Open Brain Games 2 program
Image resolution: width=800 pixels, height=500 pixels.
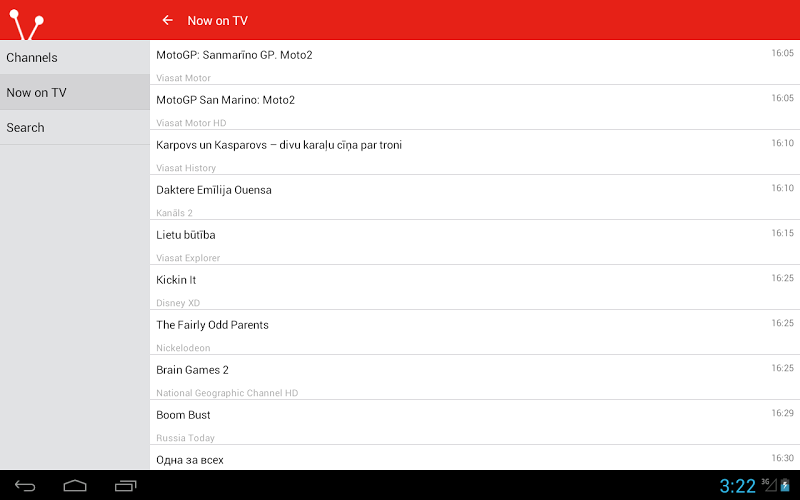pos(474,377)
